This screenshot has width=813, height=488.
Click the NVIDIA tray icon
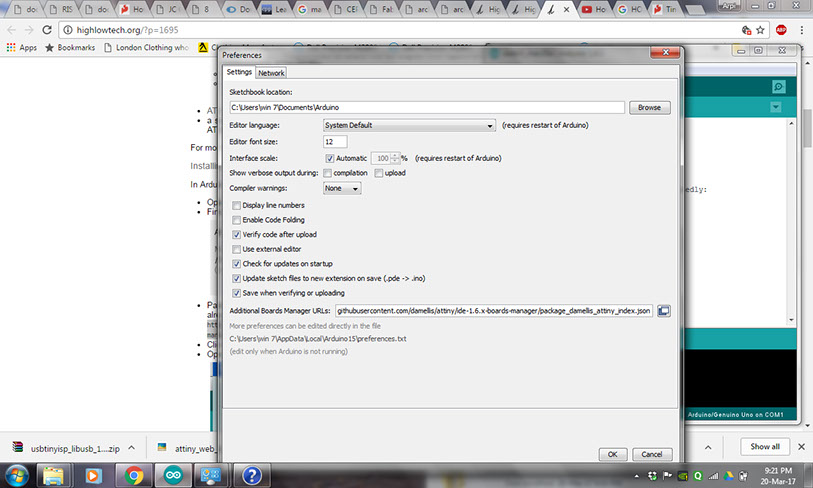coord(683,476)
